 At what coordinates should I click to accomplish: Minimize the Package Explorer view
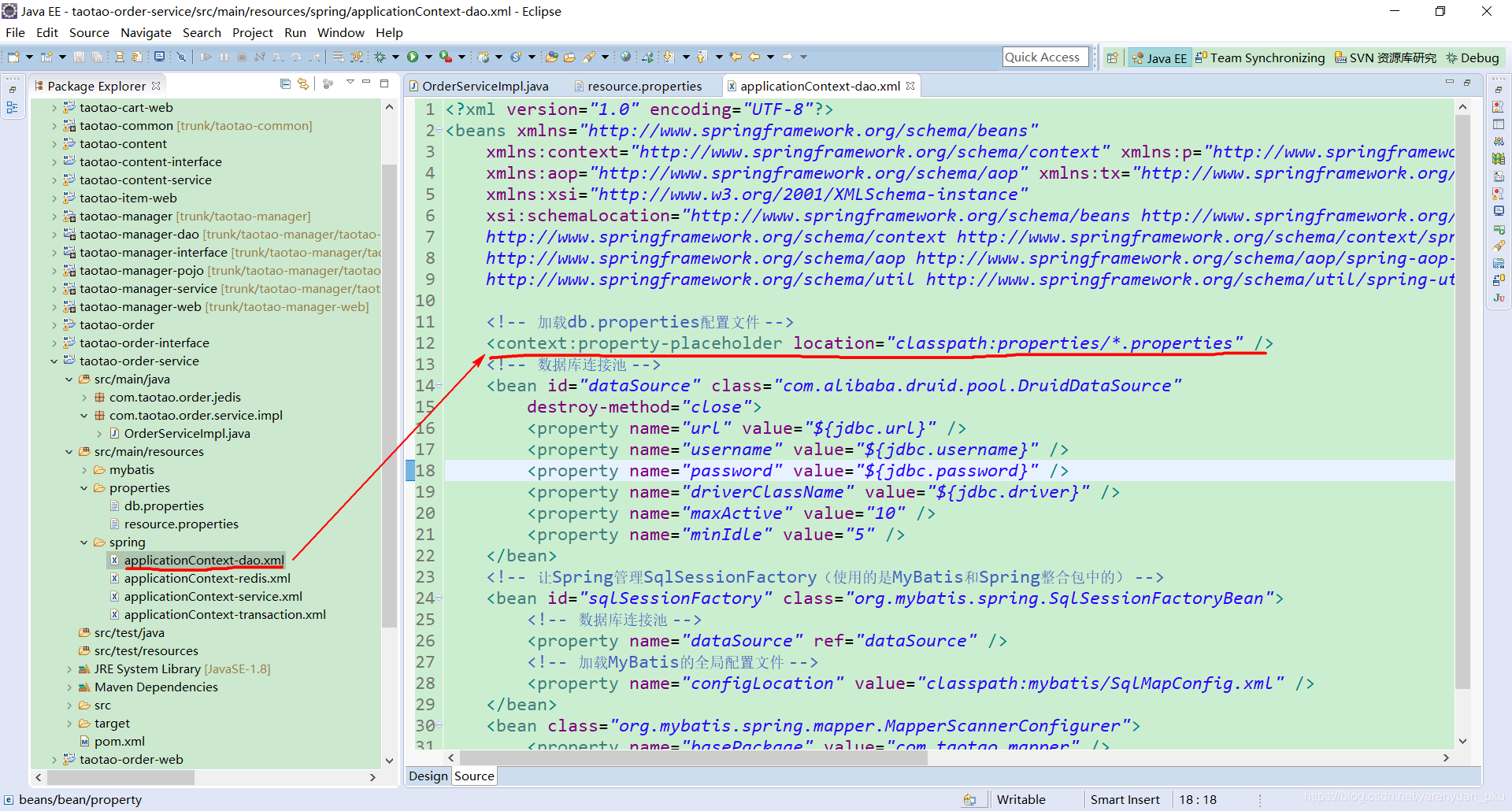coord(366,83)
